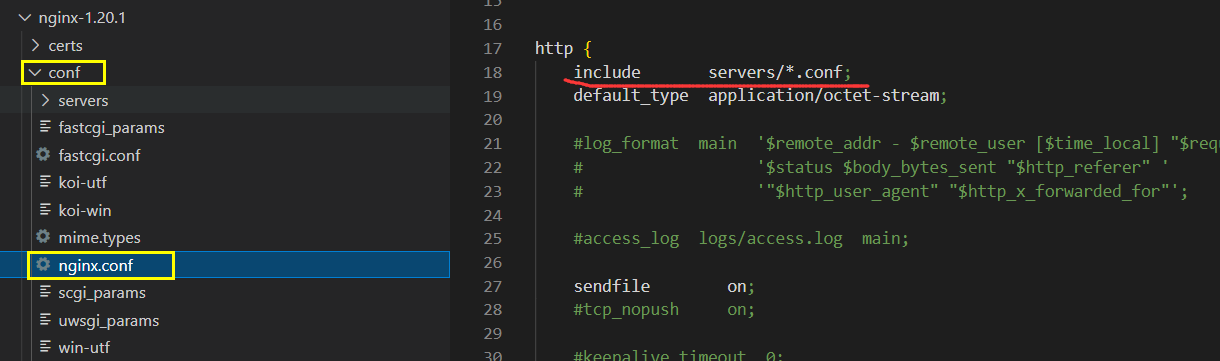Click 'sendfile' directive on line 27
Viewport: 1220px width, 361px height.
pyautogui.click(x=612, y=287)
